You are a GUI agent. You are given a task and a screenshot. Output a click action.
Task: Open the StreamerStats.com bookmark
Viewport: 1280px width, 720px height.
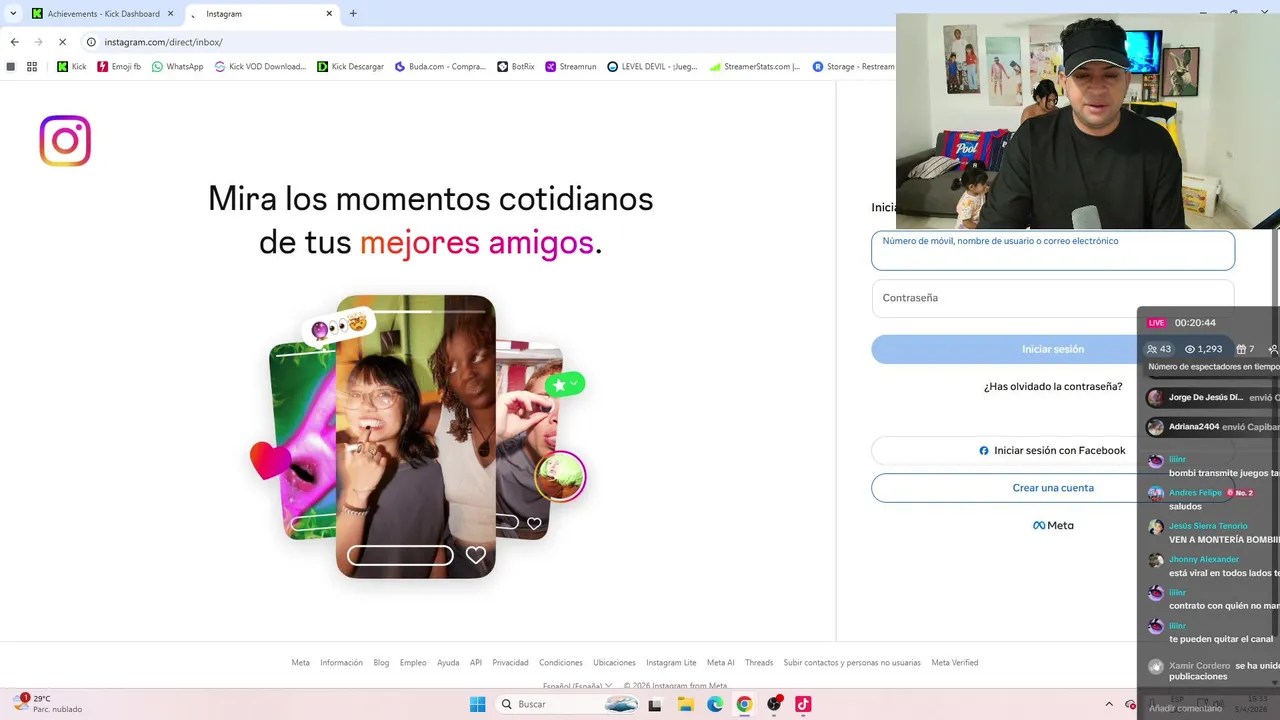tap(755, 67)
